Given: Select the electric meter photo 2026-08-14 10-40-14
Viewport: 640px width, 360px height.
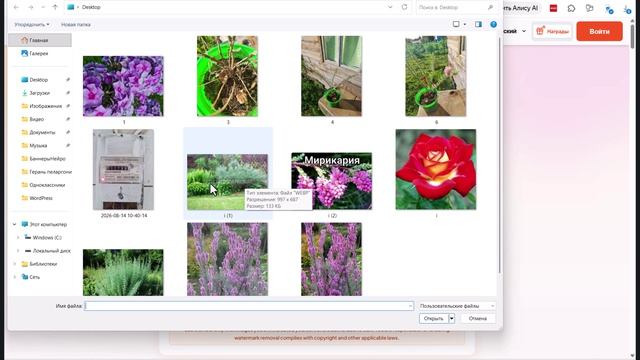Looking at the screenshot, I should pos(123,170).
